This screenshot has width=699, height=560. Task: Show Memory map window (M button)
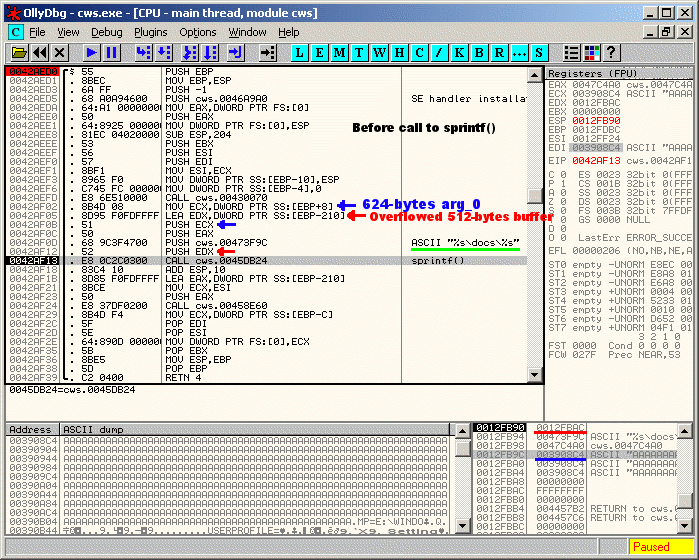click(339, 53)
